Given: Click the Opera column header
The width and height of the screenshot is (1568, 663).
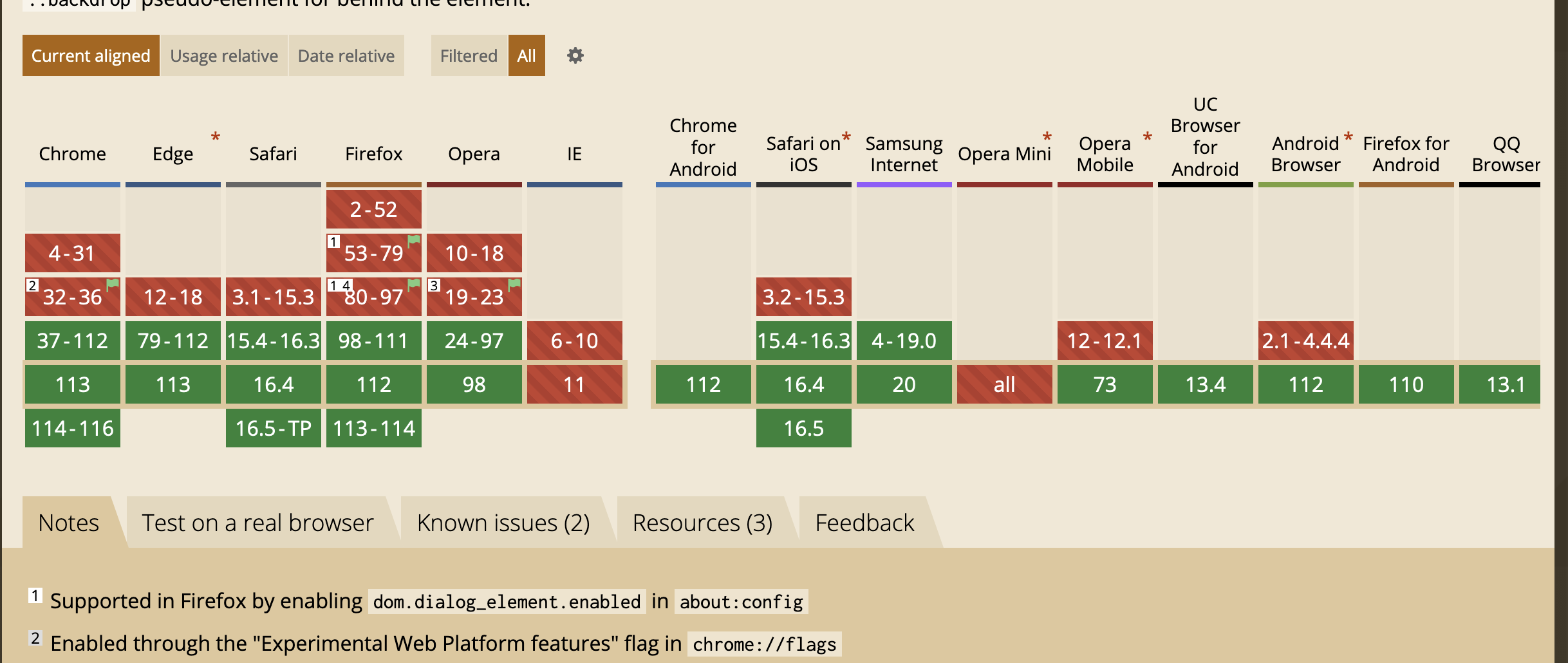Looking at the screenshot, I should 474,154.
